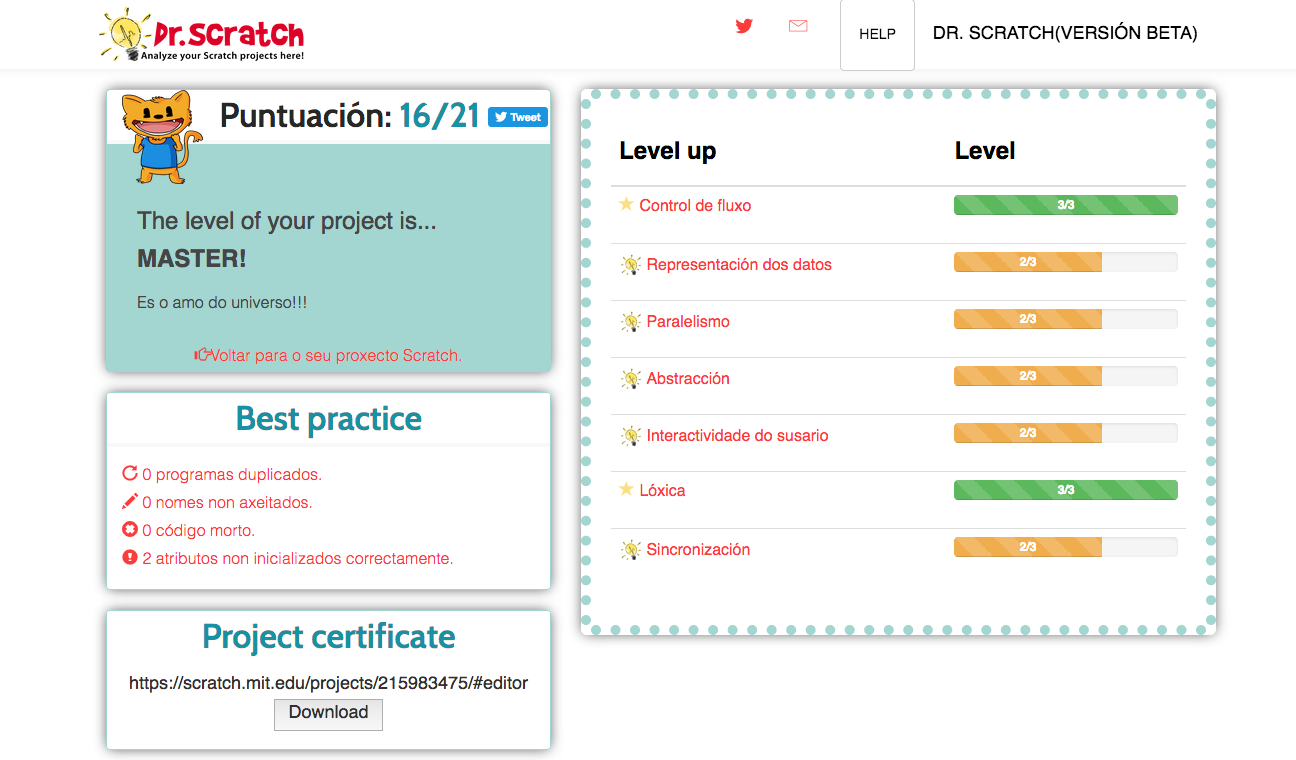This screenshot has height=760, width=1296.
Task: Click the lightbulb icon next to Paralelismo
Action: [630, 320]
